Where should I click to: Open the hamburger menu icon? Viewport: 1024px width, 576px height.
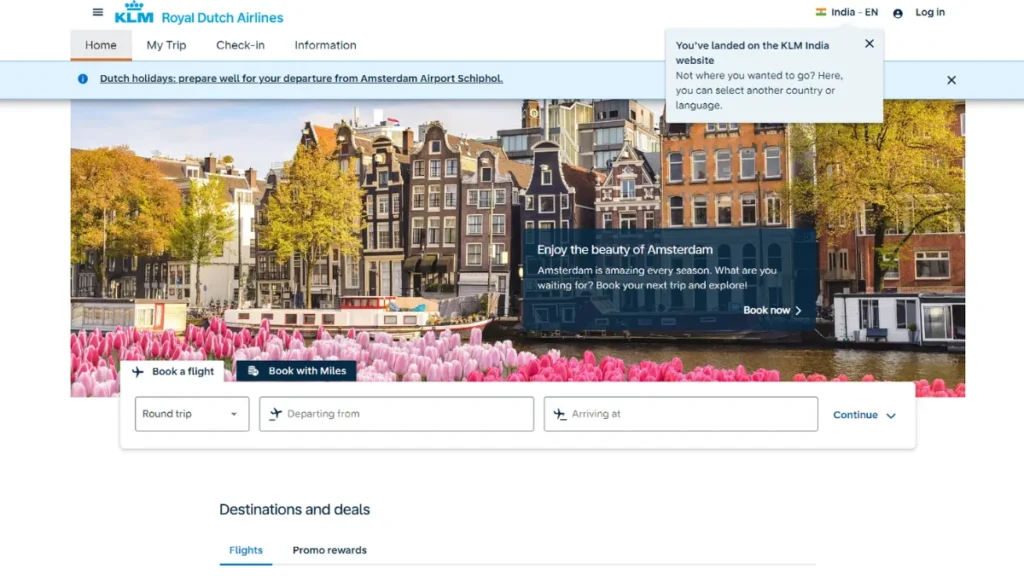(97, 11)
